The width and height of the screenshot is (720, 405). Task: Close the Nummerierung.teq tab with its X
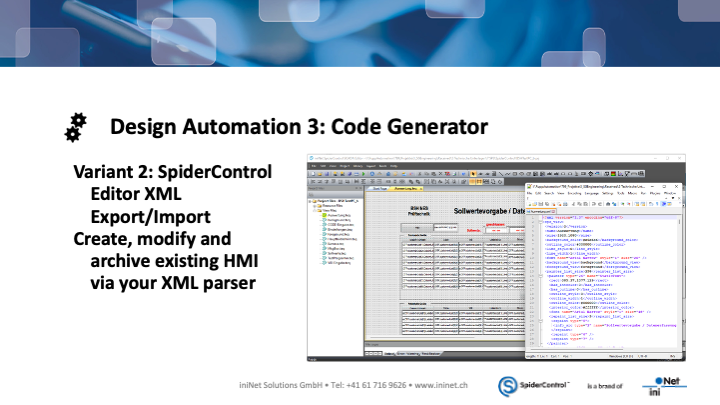pos(421,189)
